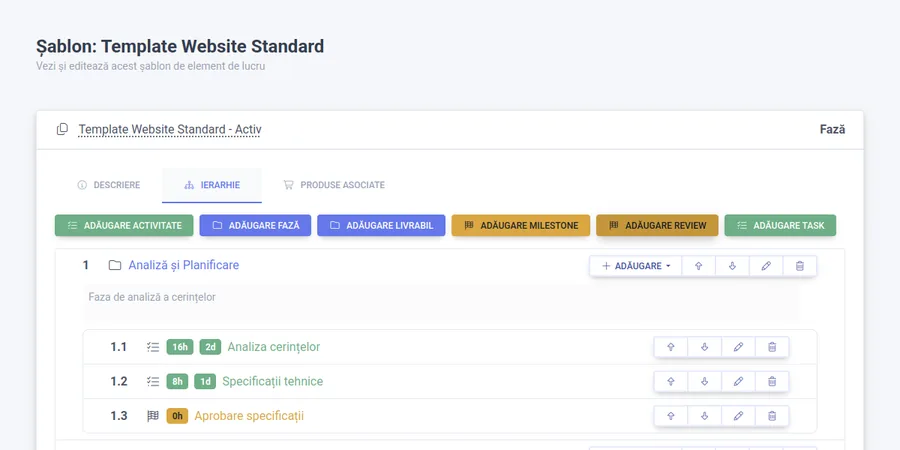Move Aprobare specificații down

point(704,416)
